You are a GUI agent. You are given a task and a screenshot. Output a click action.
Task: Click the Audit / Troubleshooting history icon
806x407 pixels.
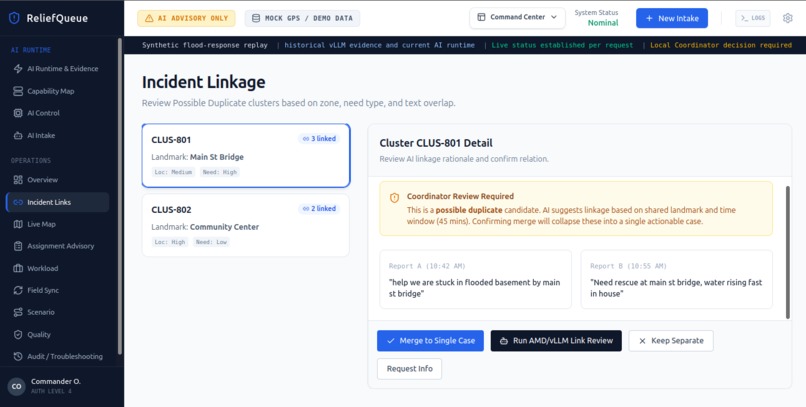18,357
